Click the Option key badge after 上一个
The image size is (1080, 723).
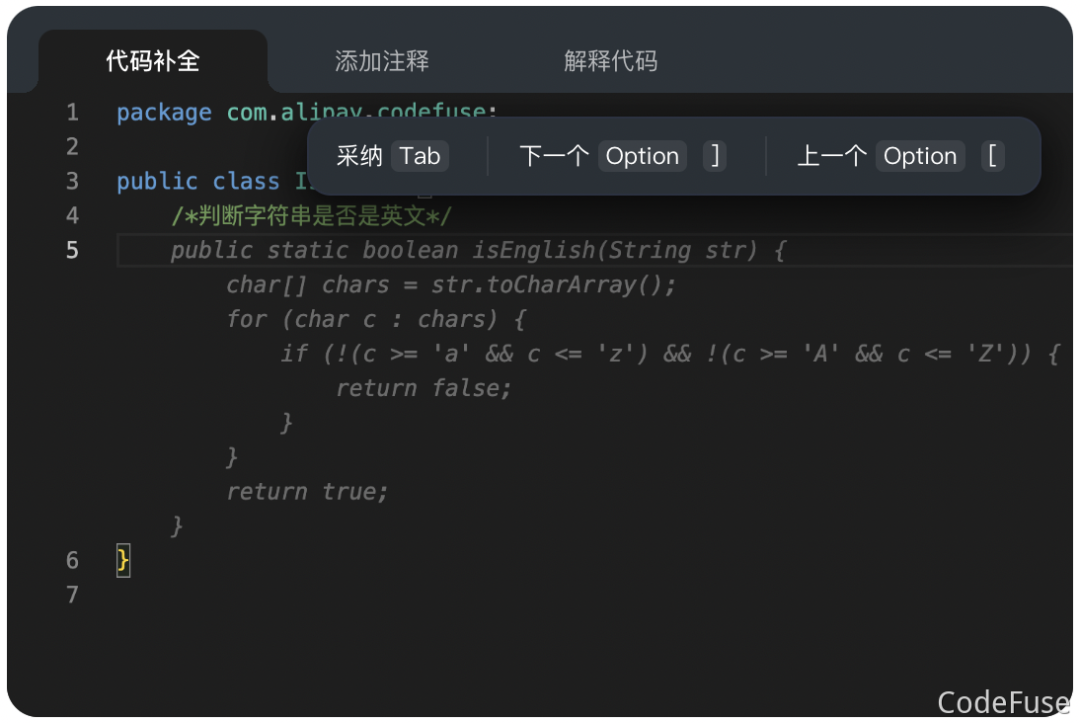[x=920, y=156]
